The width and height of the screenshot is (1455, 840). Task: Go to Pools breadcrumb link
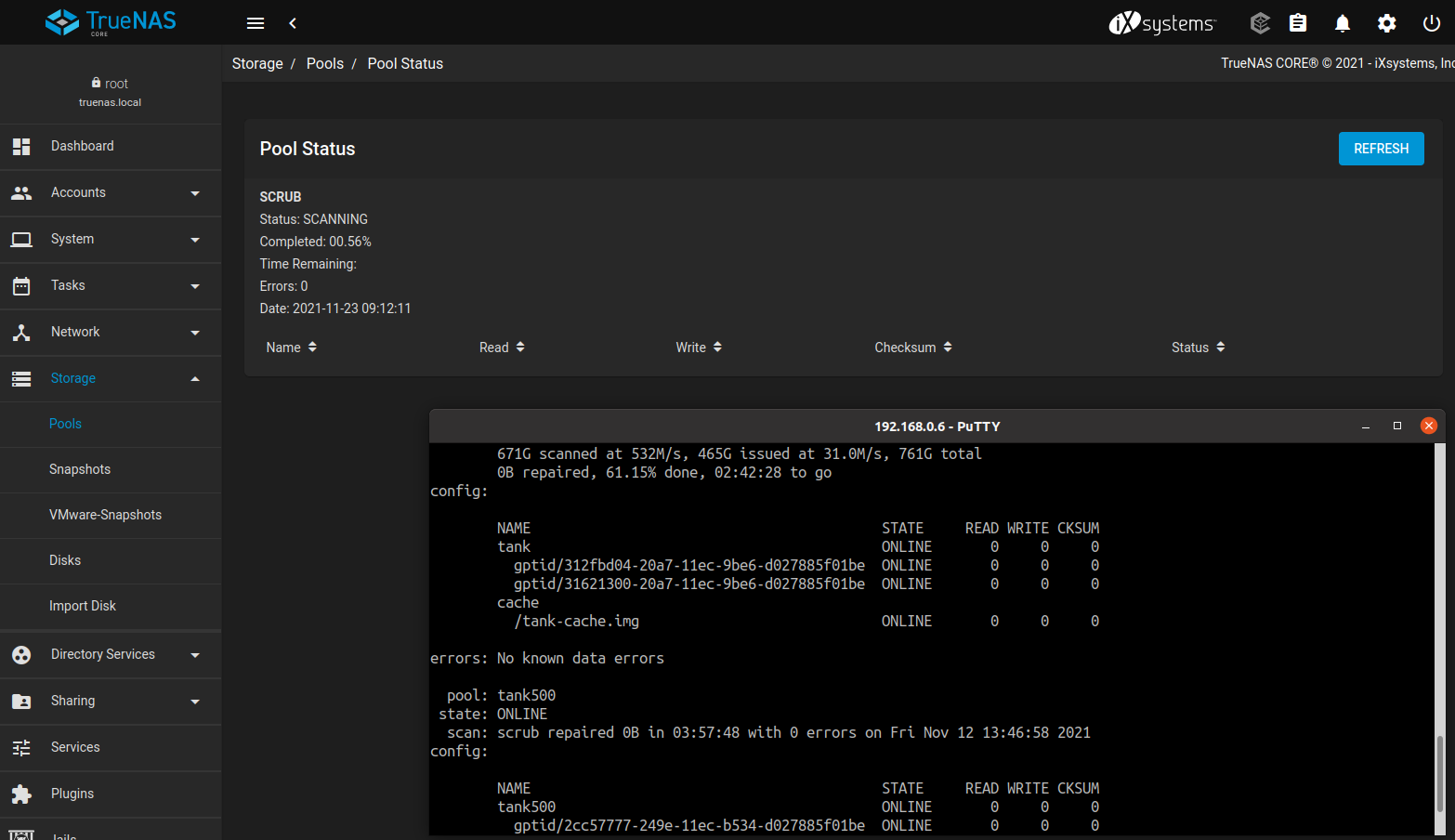pyautogui.click(x=325, y=64)
